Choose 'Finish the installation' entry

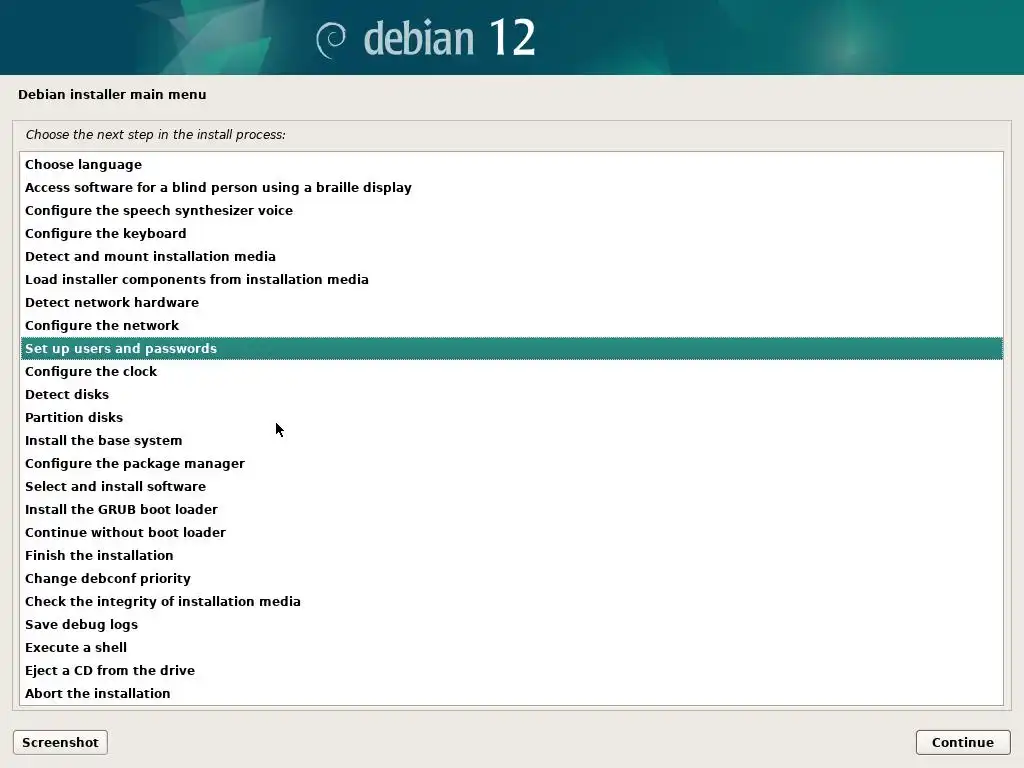click(x=511, y=555)
